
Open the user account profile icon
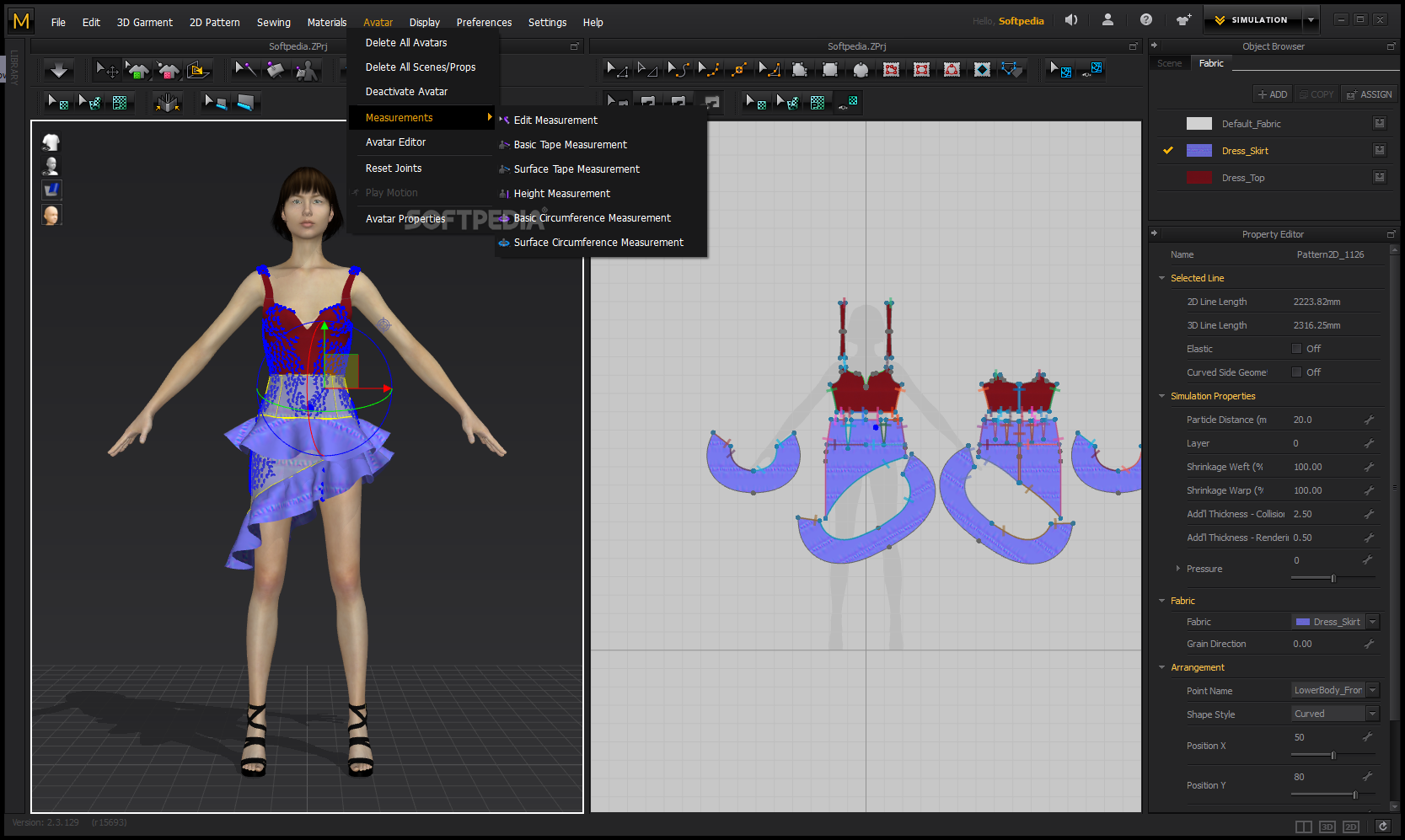click(1107, 19)
